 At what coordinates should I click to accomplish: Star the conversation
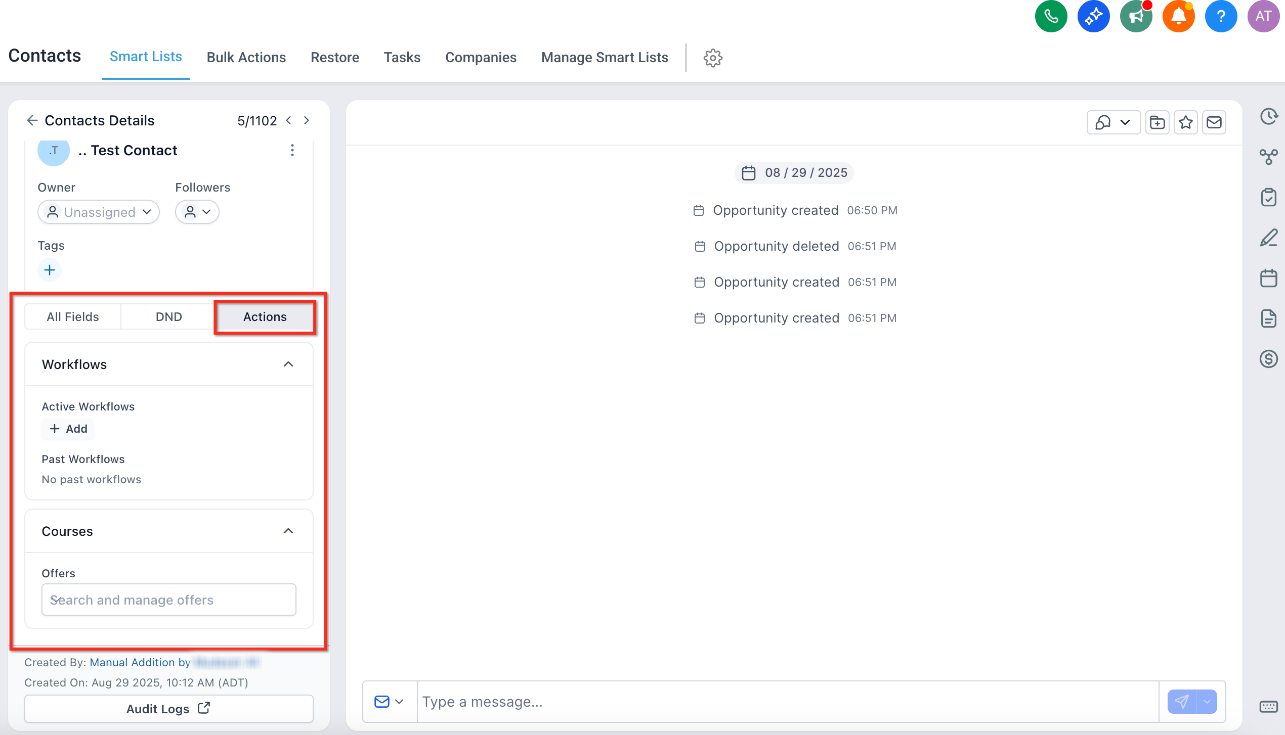pos(1186,122)
